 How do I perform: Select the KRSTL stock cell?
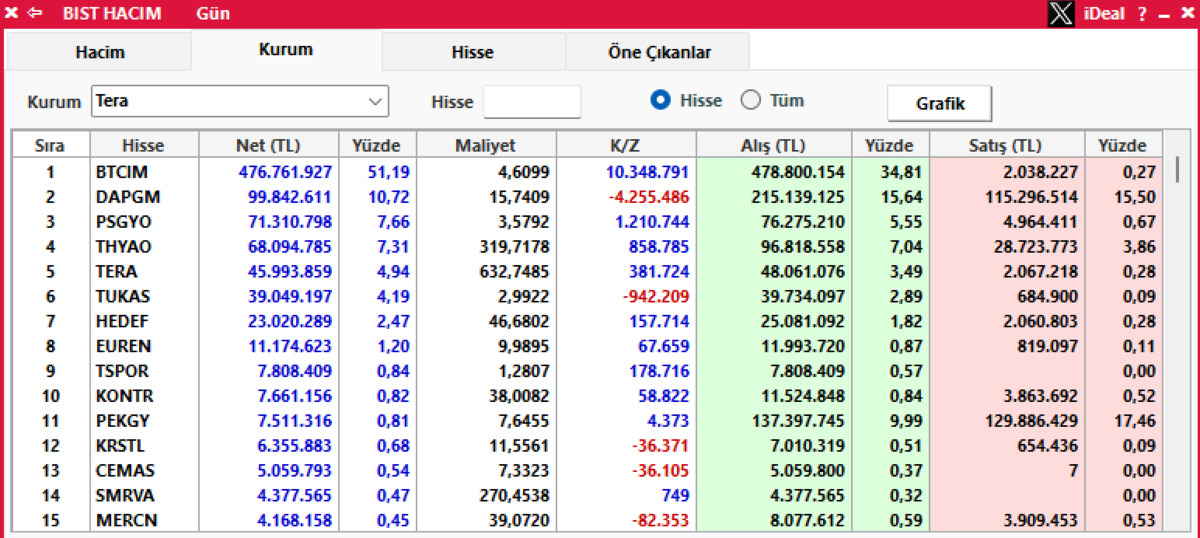[144, 445]
